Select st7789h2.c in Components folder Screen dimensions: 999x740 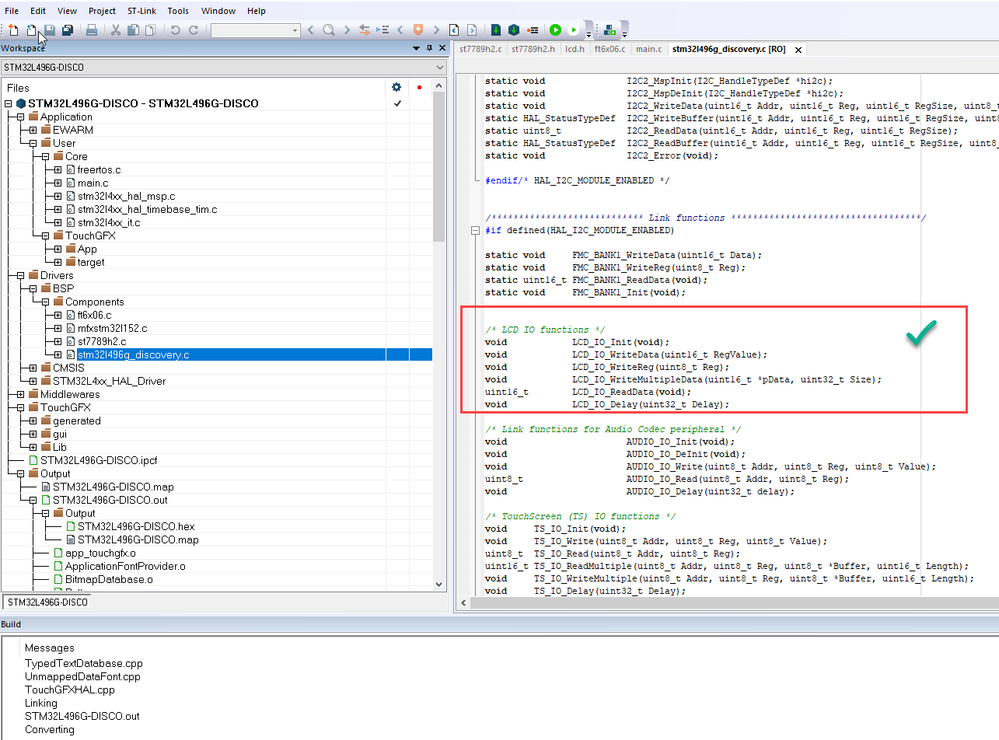point(101,342)
